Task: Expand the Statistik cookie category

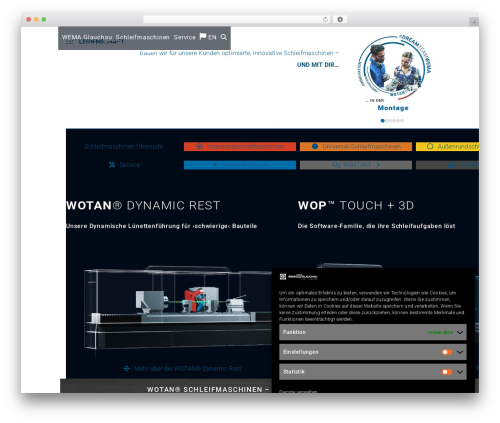Action: (x=460, y=372)
